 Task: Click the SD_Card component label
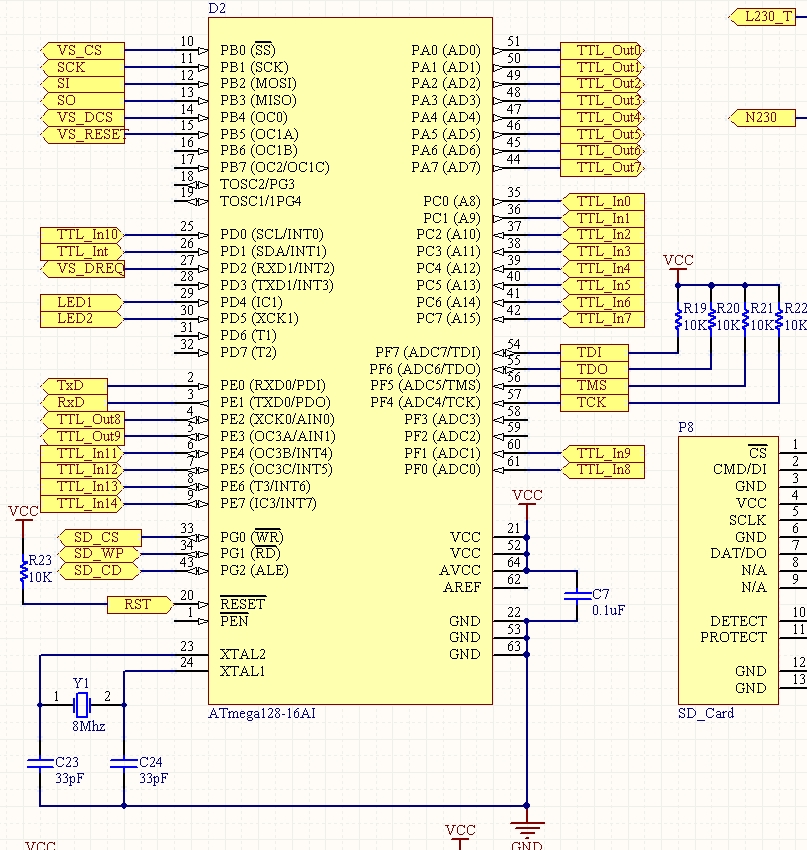click(x=706, y=713)
